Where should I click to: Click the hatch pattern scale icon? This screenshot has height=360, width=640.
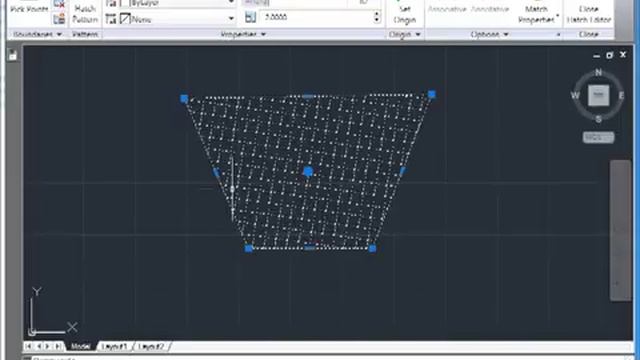(x=250, y=17)
